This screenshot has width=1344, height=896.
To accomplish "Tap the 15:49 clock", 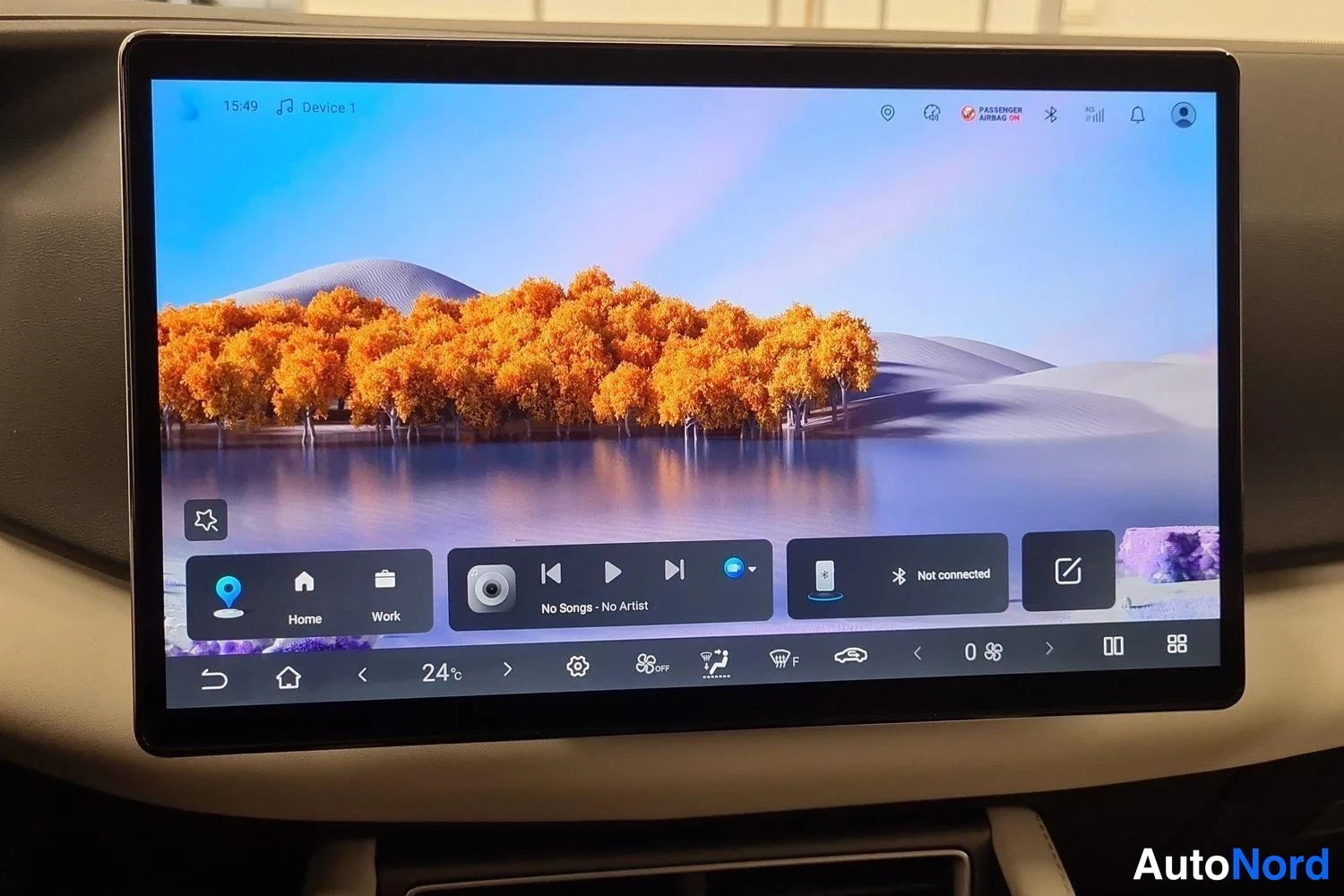I will tap(240, 106).
